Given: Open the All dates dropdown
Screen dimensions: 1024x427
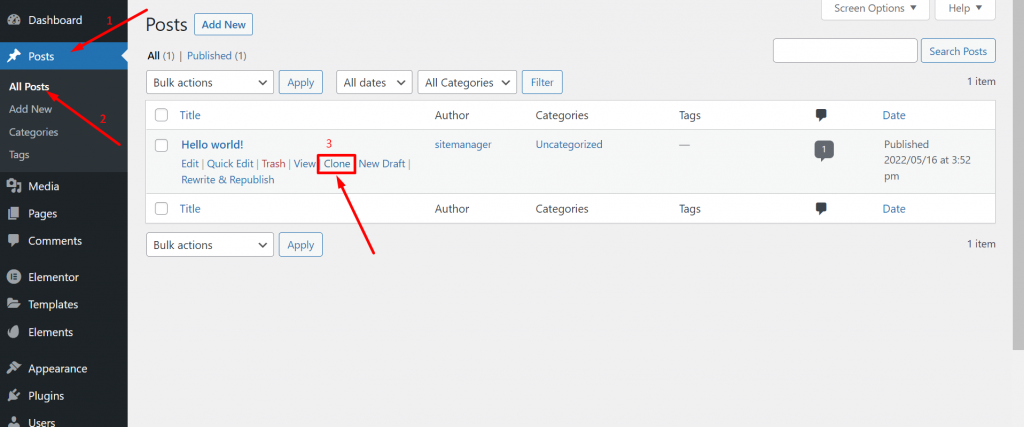Looking at the screenshot, I should pos(374,83).
